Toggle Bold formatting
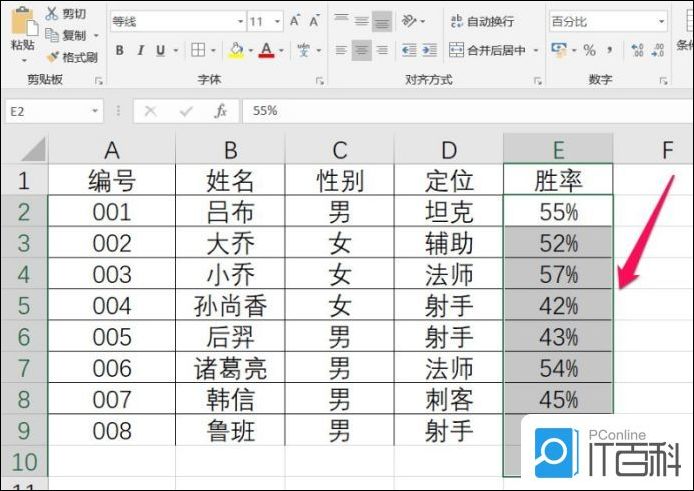This screenshot has height=491, width=694. (x=120, y=50)
